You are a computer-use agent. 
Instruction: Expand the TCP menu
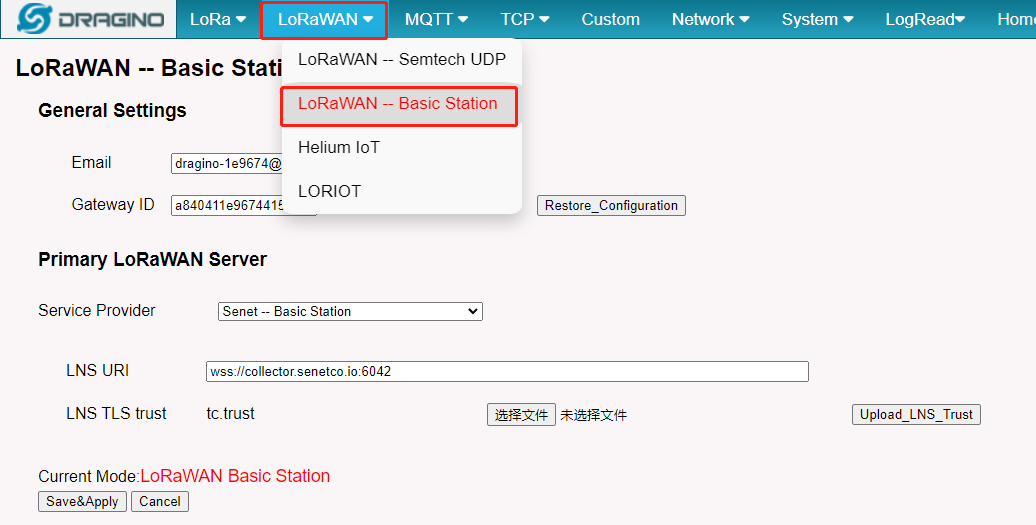pos(525,20)
